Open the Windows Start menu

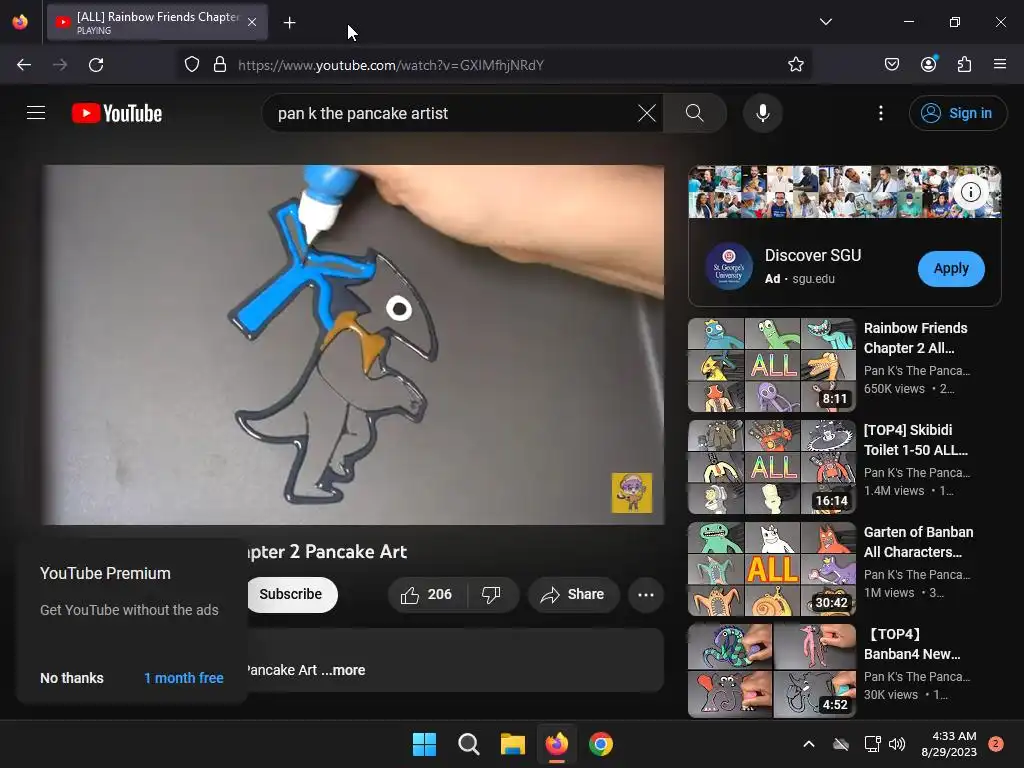[424, 744]
